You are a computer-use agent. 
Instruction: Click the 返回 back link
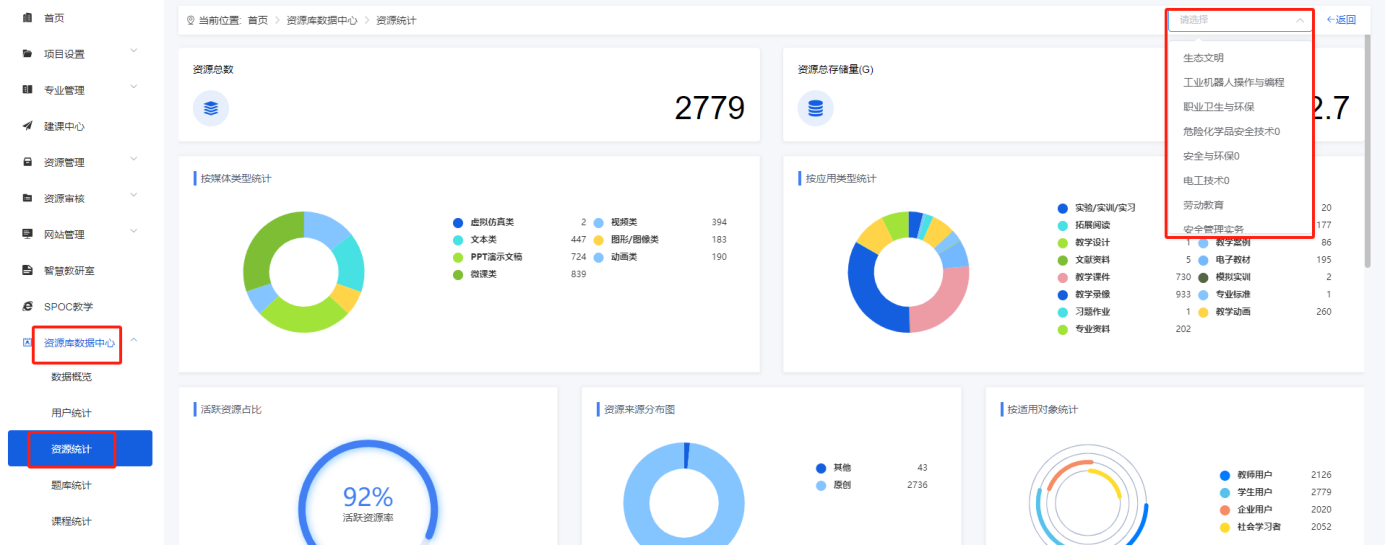[1341, 20]
